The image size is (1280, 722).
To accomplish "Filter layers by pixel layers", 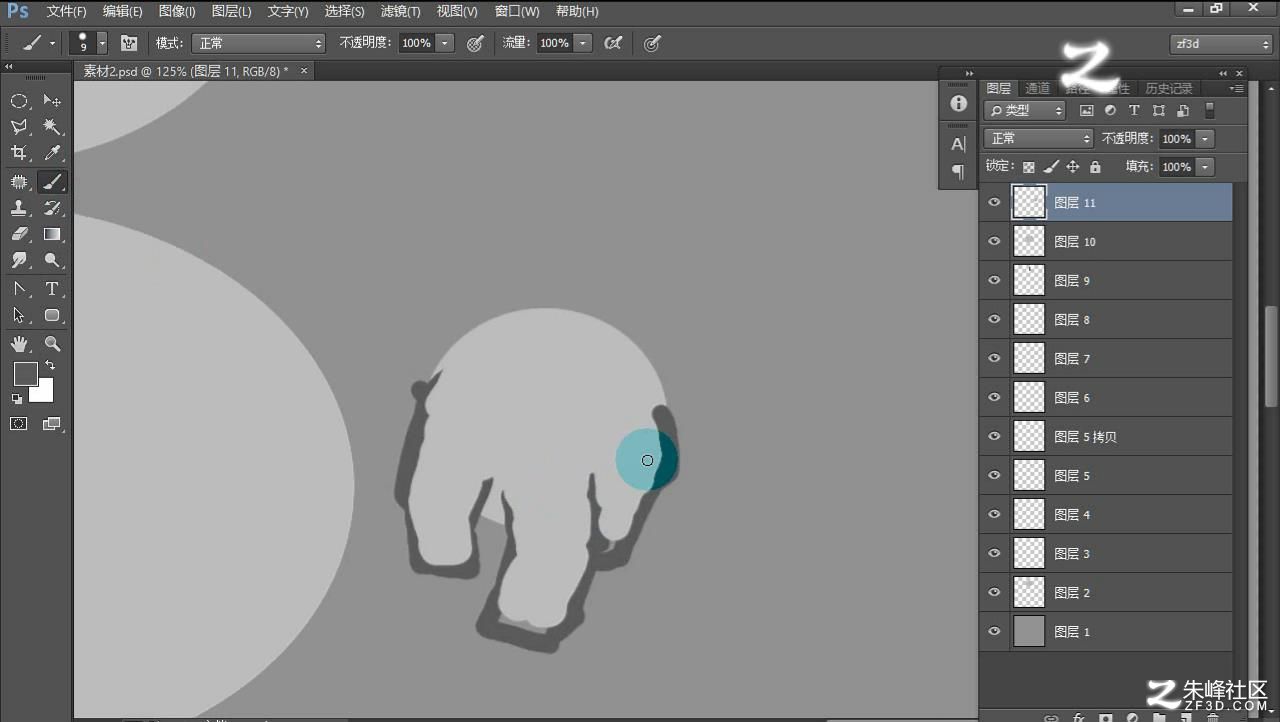I will (x=1087, y=111).
